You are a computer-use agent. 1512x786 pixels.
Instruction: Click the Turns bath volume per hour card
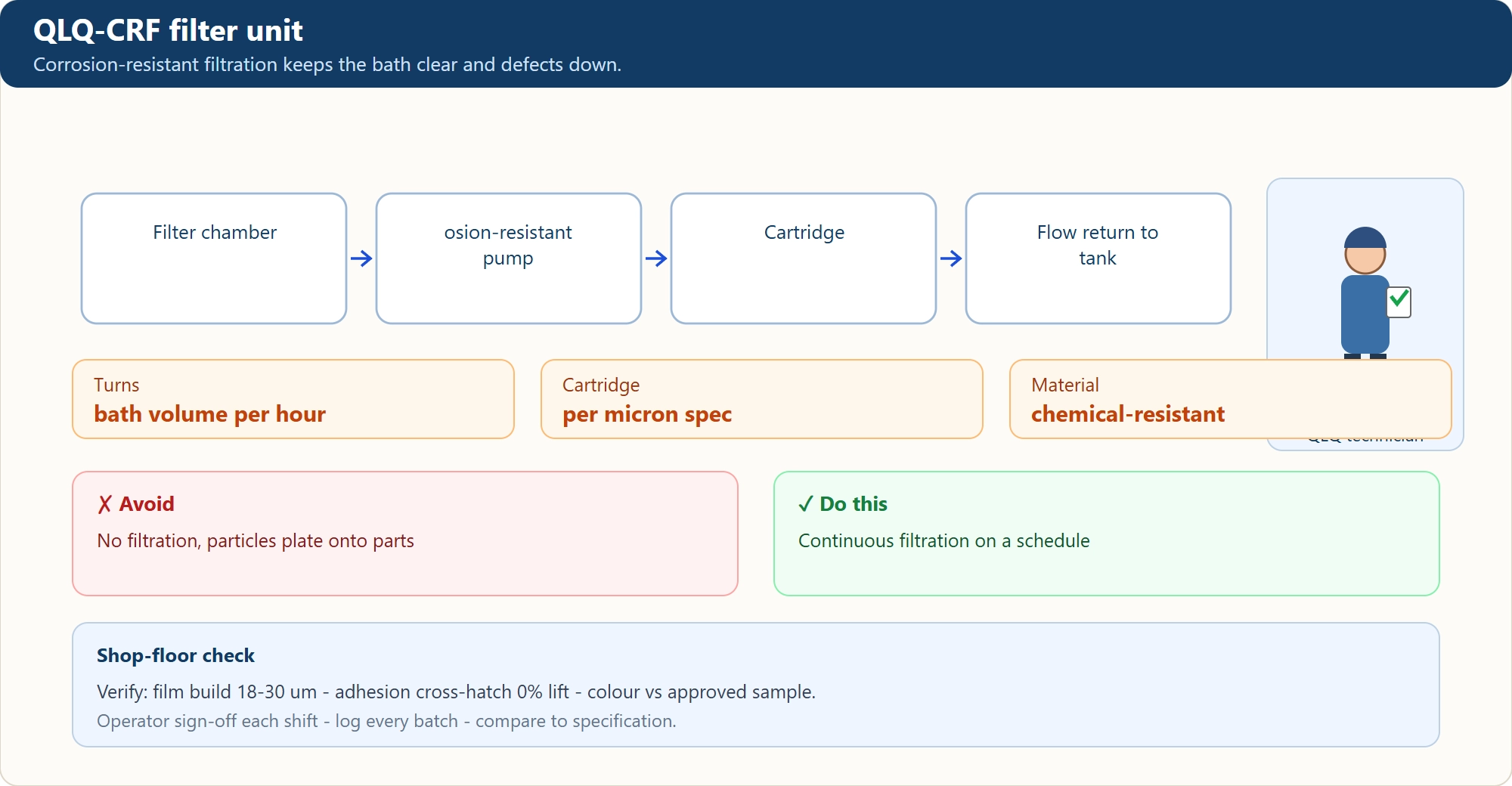pos(293,399)
